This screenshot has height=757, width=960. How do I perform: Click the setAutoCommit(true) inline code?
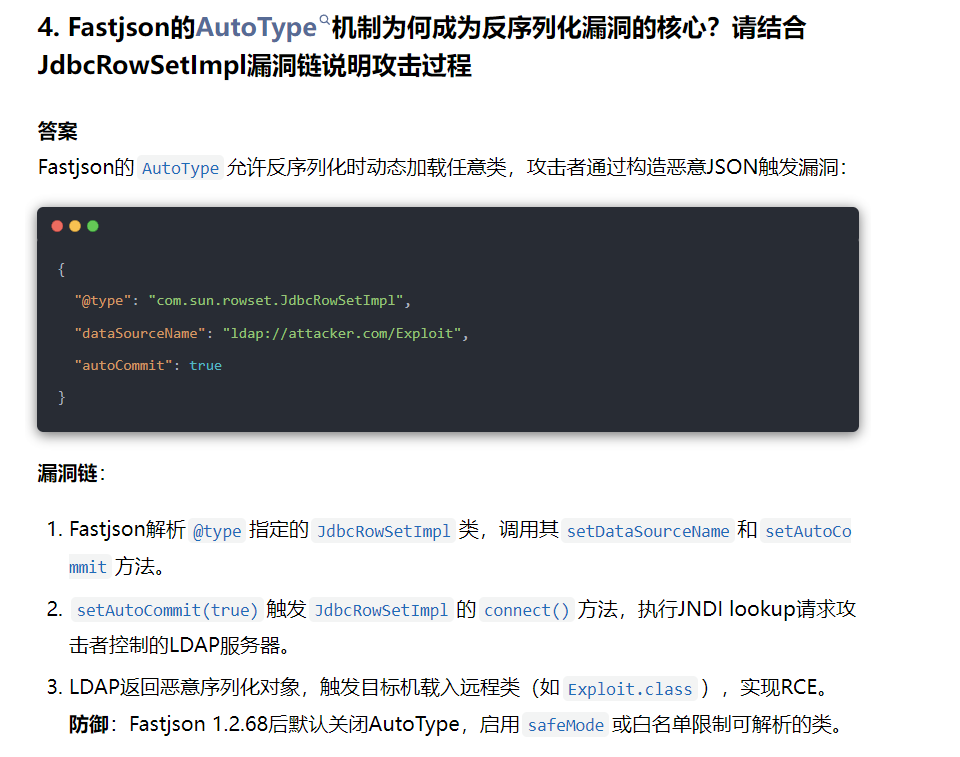(x=167, y=610)
